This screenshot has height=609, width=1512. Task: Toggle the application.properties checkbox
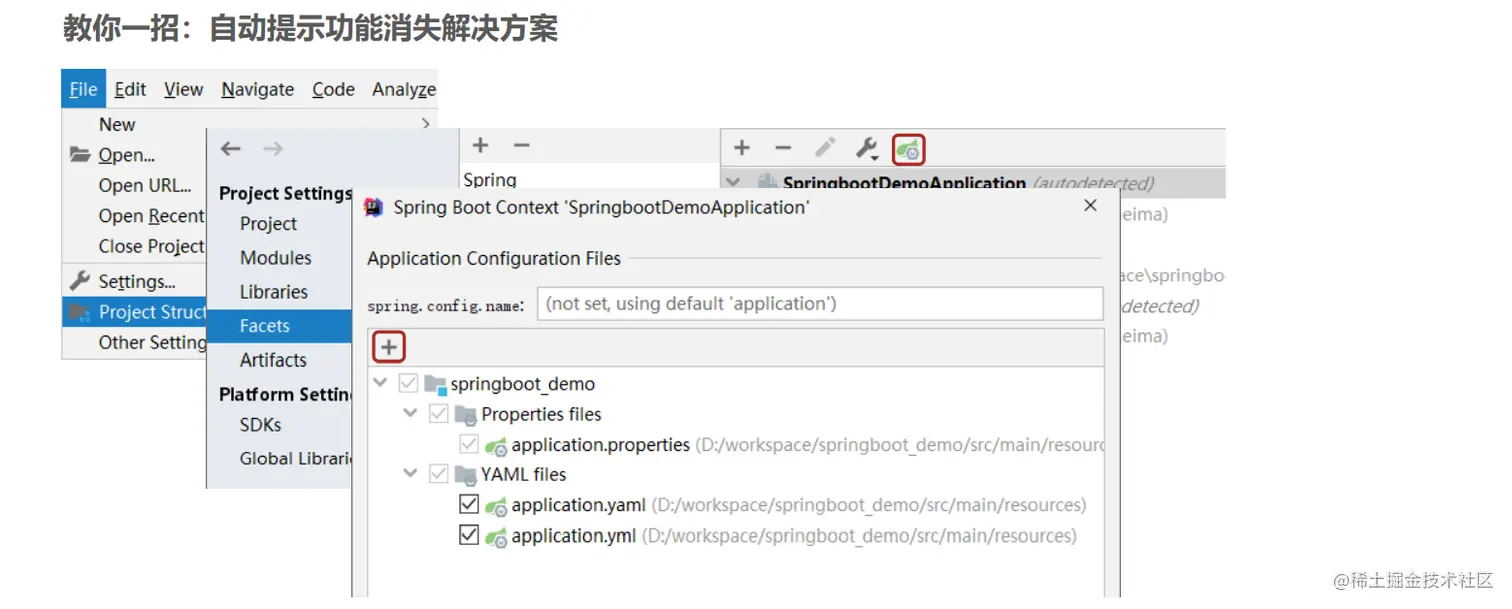(469, 444)
